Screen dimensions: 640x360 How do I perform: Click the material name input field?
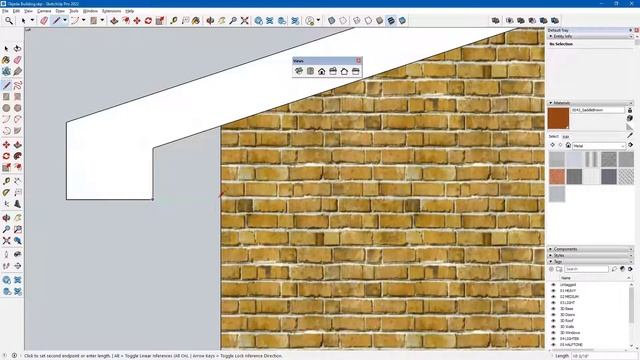(598, 110)
